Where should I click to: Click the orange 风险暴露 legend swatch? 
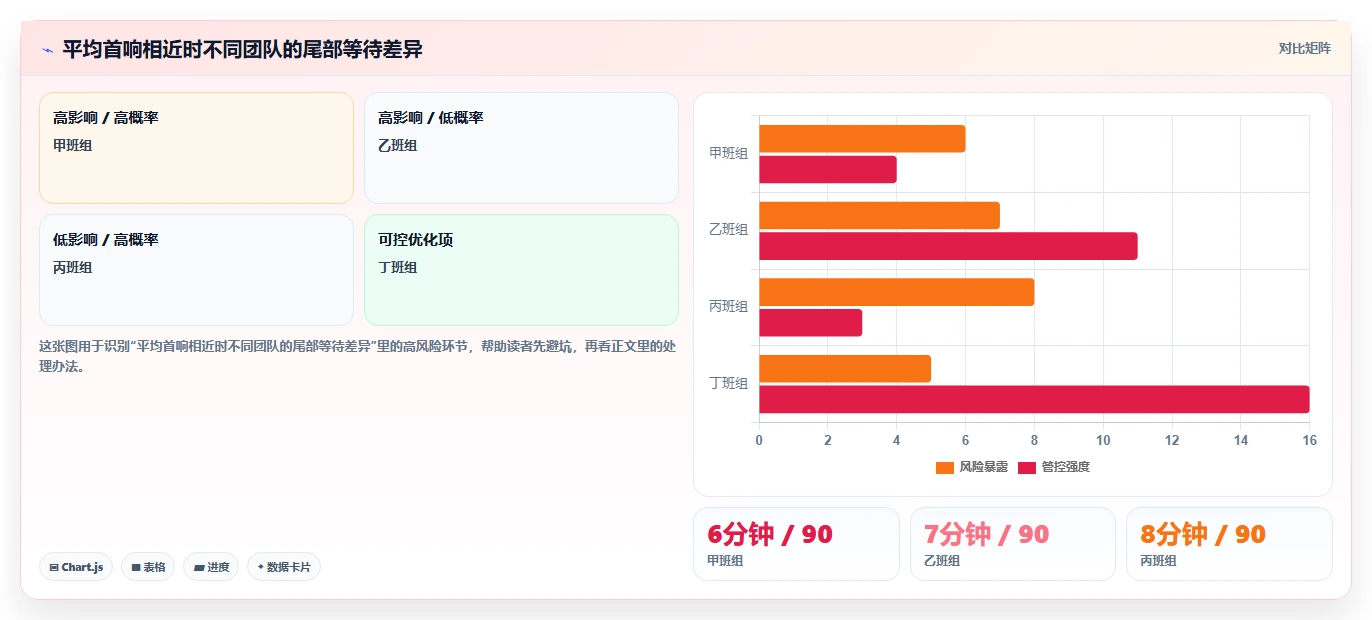point(945,468)
